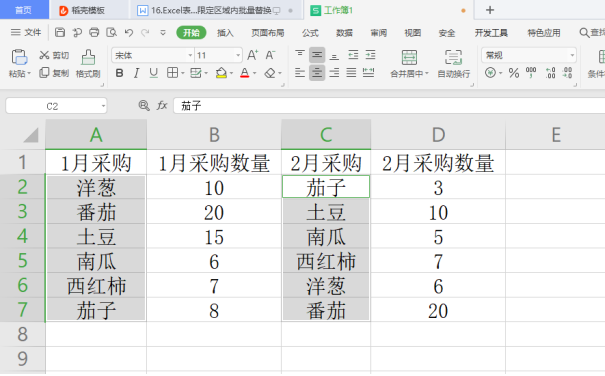Toggle Bold formatting button
The width and height of the screenshot is (605, 376).
(x=120, y=73)
